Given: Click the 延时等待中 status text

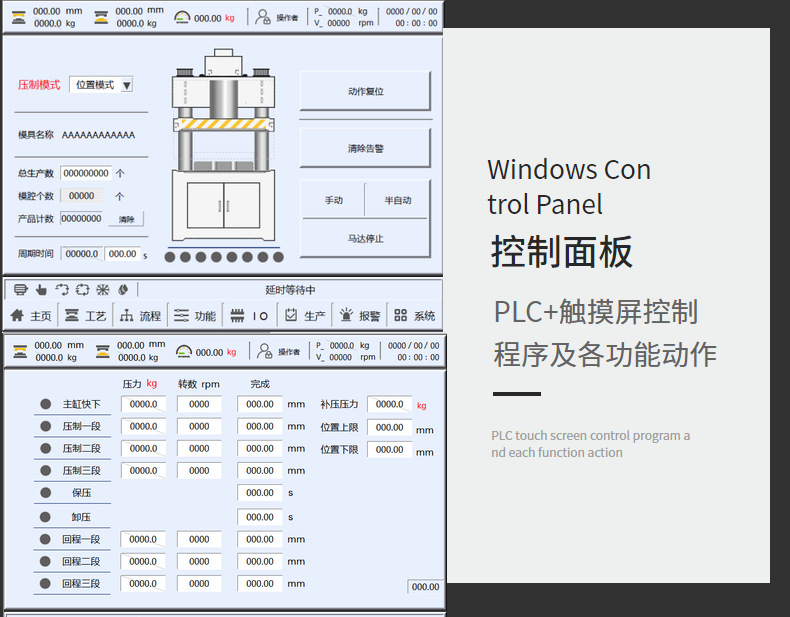Looking at the screenshot, I should click(290, 290).
